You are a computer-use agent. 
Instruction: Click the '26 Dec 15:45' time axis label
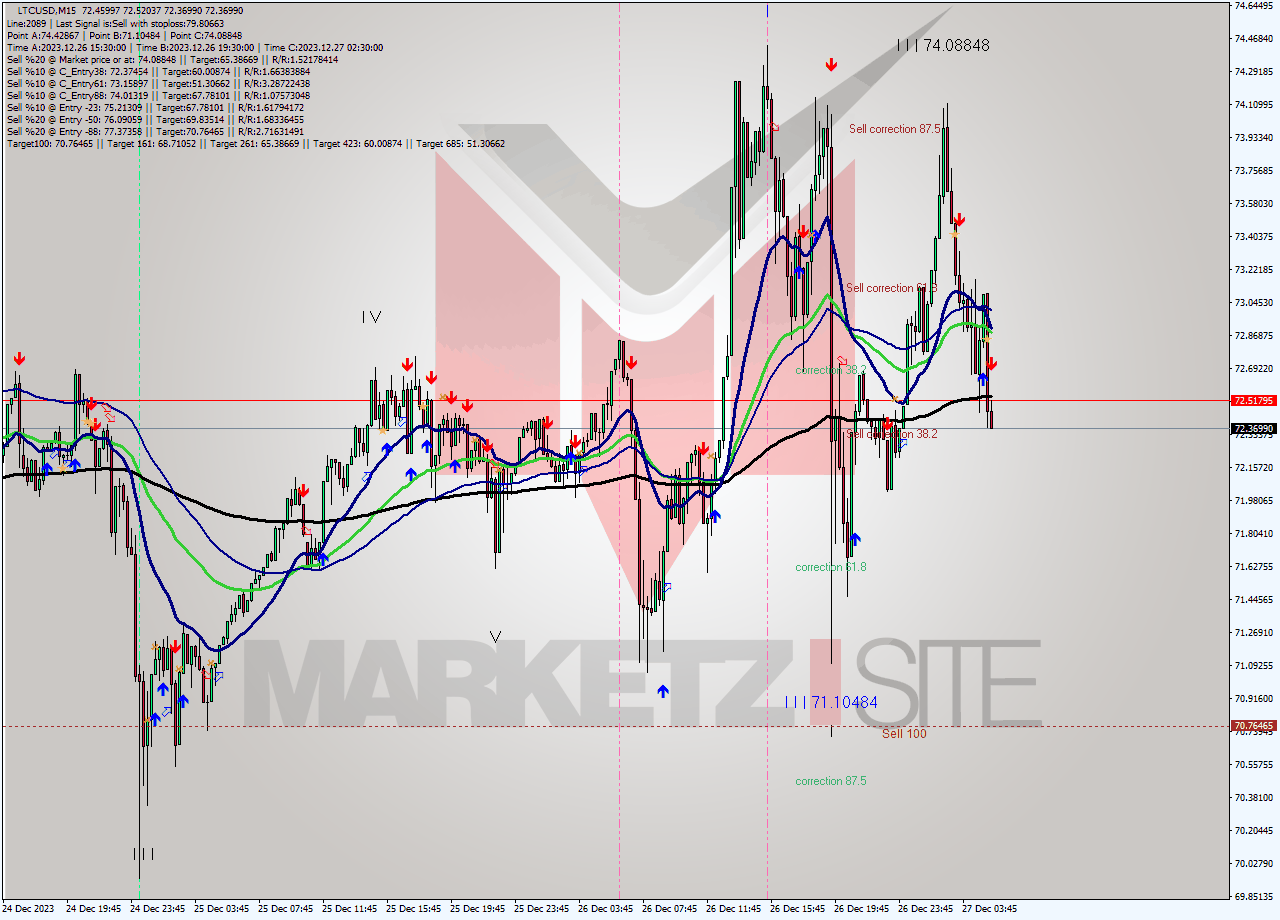(x=797, y=909)
